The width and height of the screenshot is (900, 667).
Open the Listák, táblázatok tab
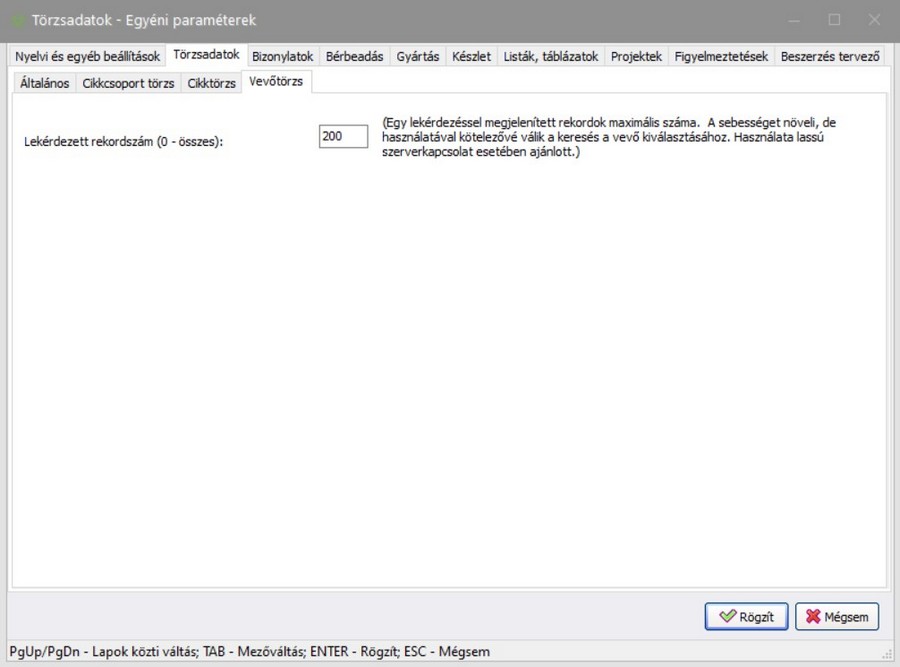[550, 57]
